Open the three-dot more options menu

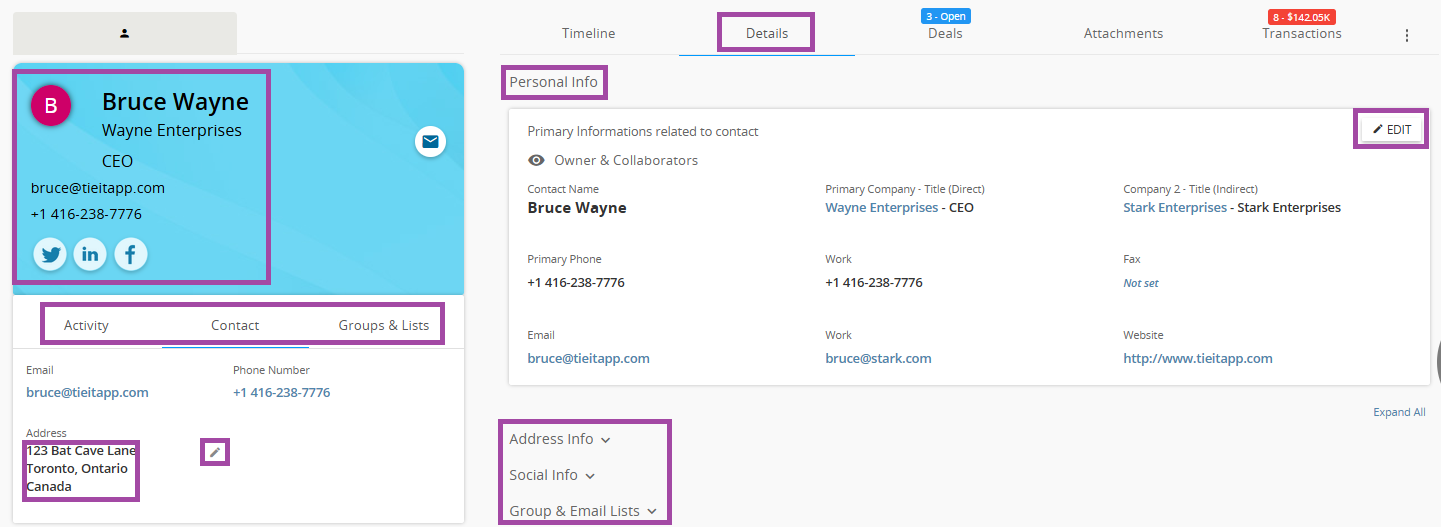click(x=1407, y=35)
